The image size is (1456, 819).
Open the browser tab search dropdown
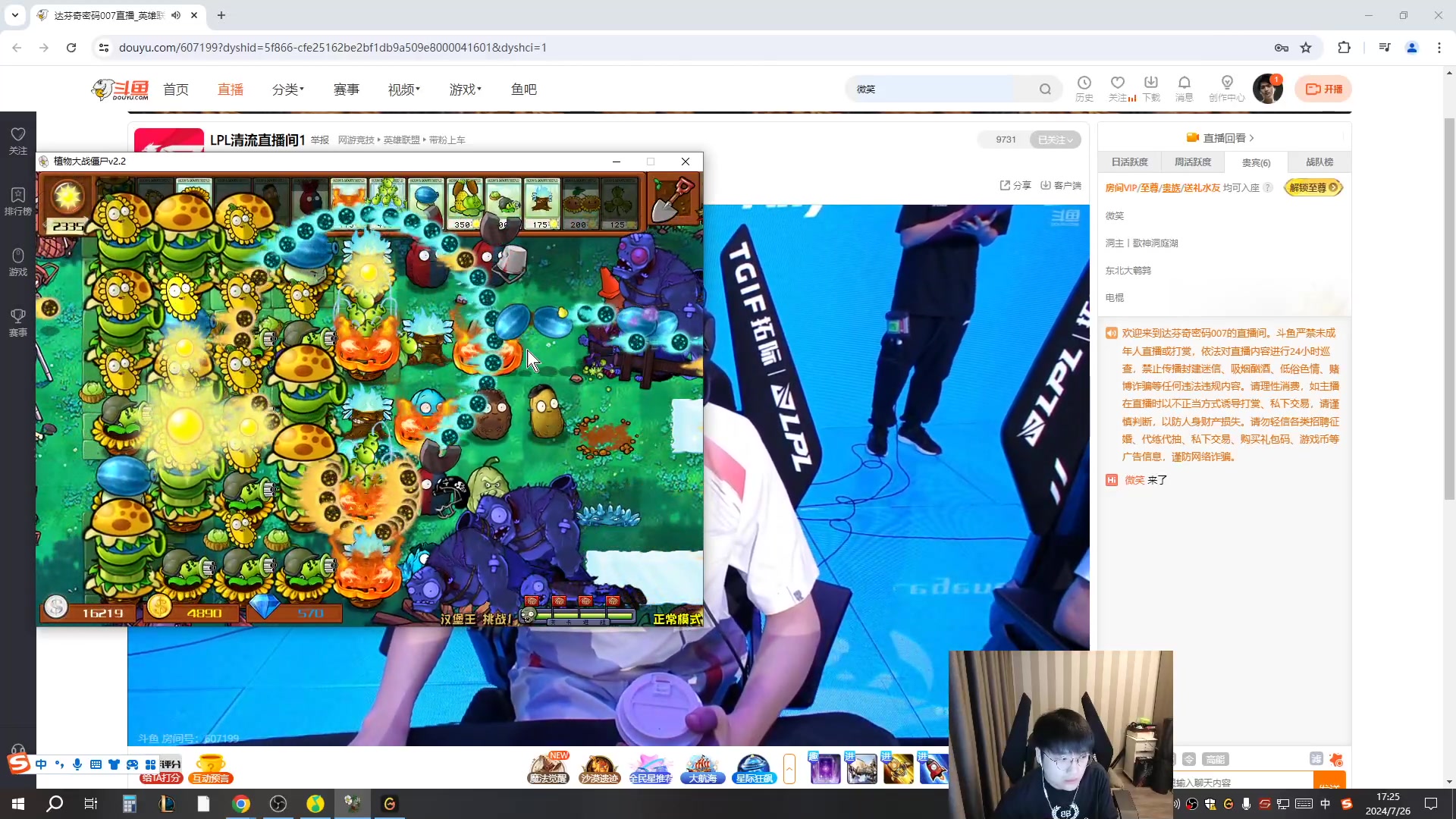pyautogui.click(x=15, y=15)
